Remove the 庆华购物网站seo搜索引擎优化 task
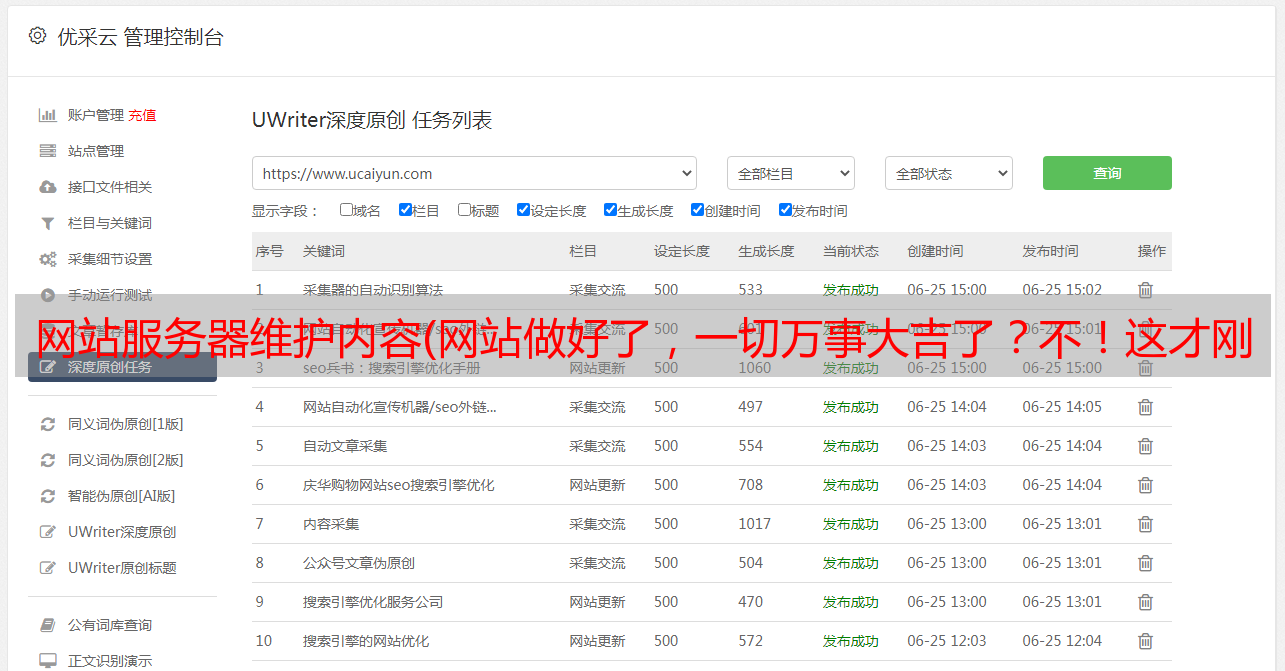The height and width of the screenshot is (671, 1285). click(1145, 485)
